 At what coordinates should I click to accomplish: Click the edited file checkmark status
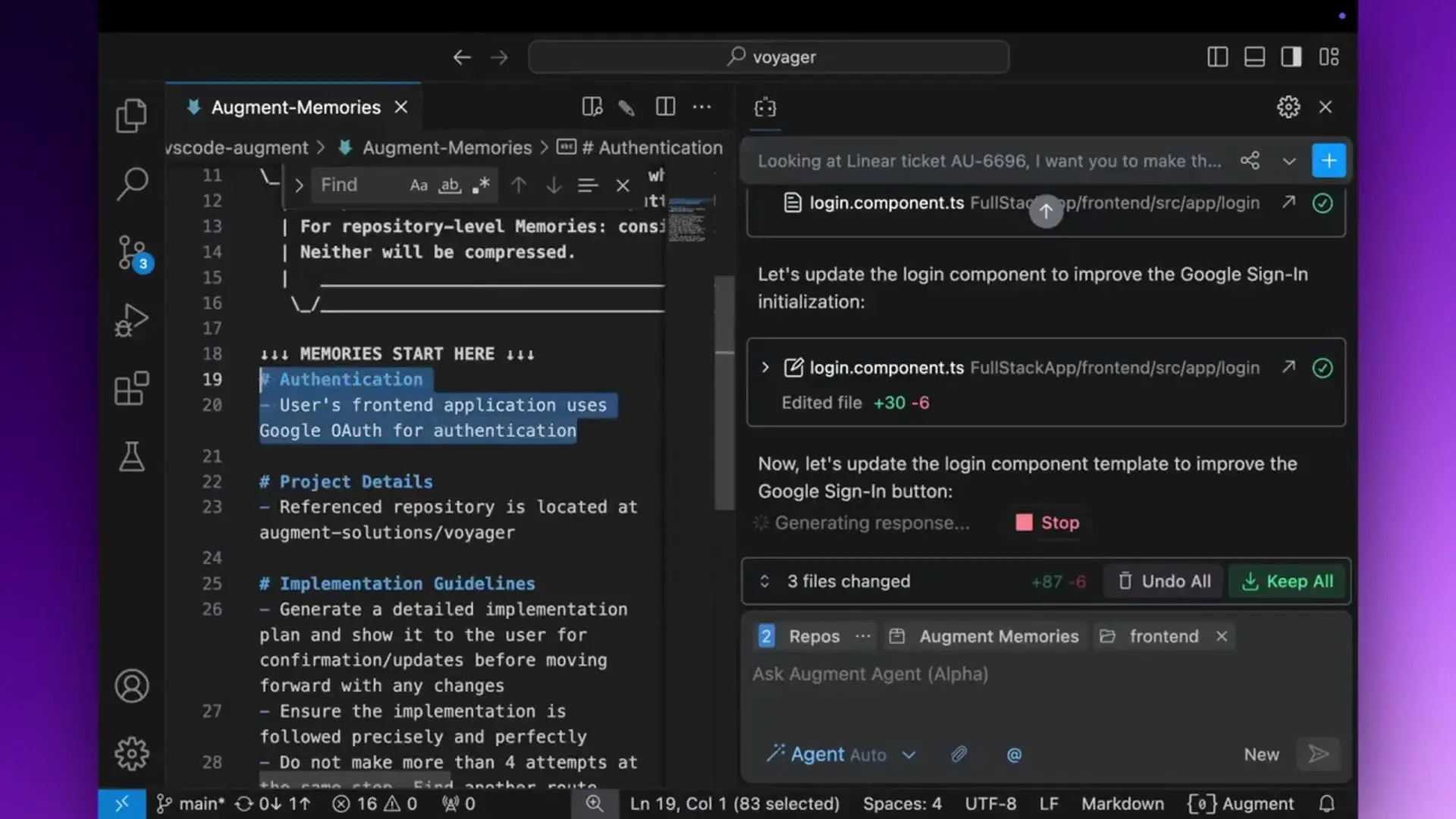[1323, 368]
